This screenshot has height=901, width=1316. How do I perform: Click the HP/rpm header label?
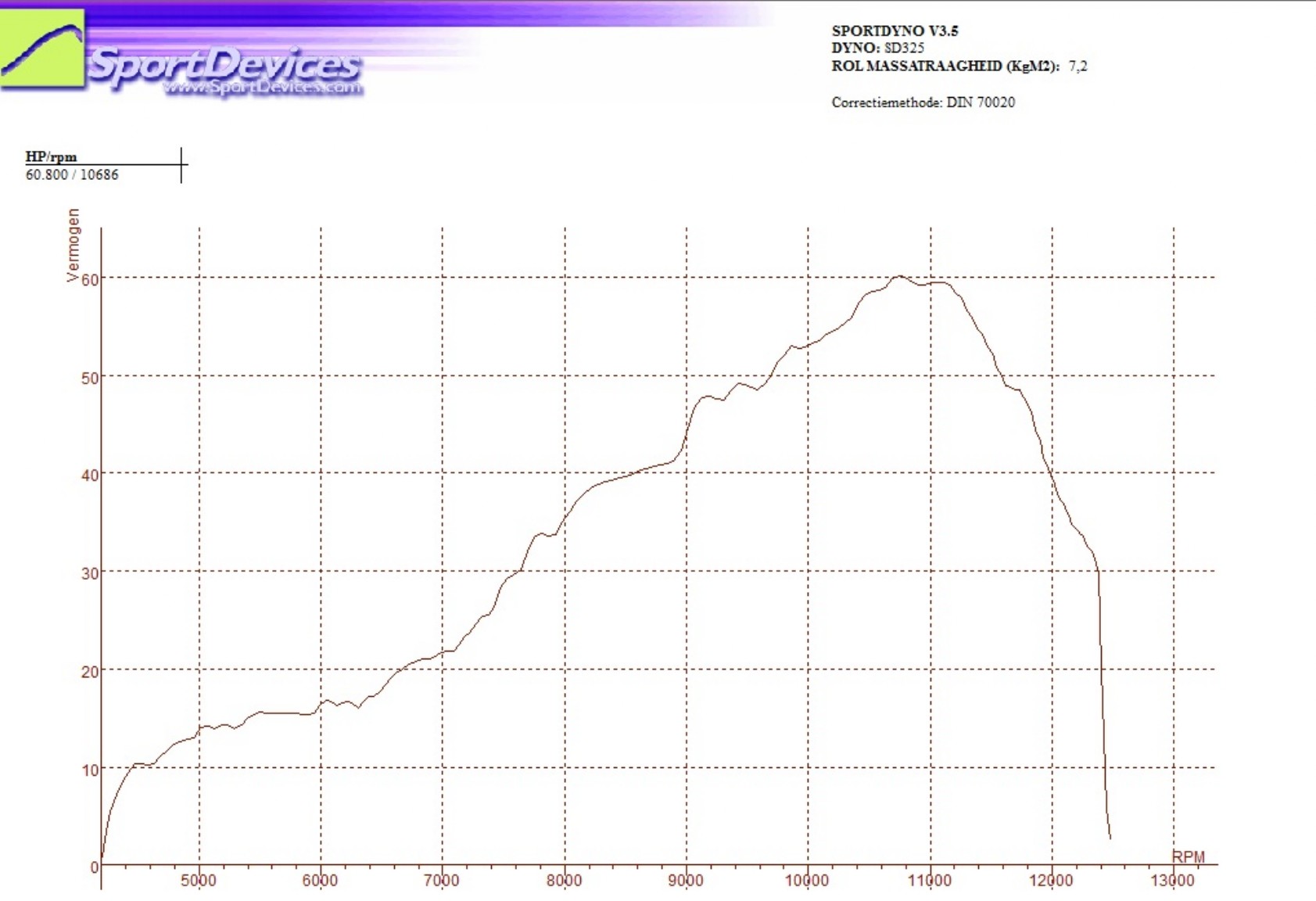(51, 156)
